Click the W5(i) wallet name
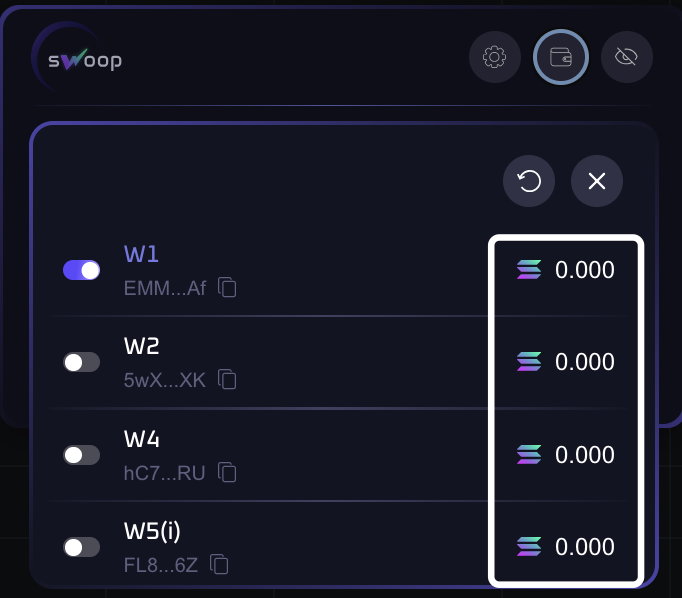Image resolution: width=682 pixels, height=598 pixels. click(152, 531)
